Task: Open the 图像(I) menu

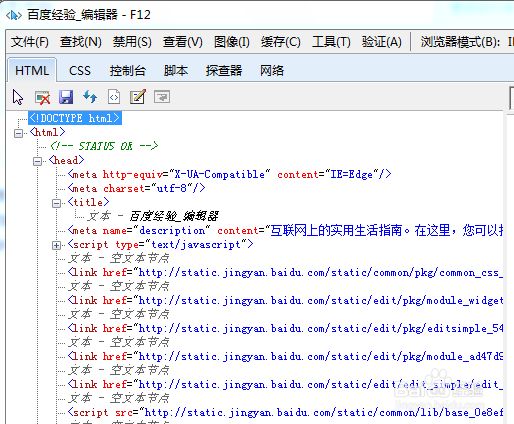Action: (x=232, y=42)
